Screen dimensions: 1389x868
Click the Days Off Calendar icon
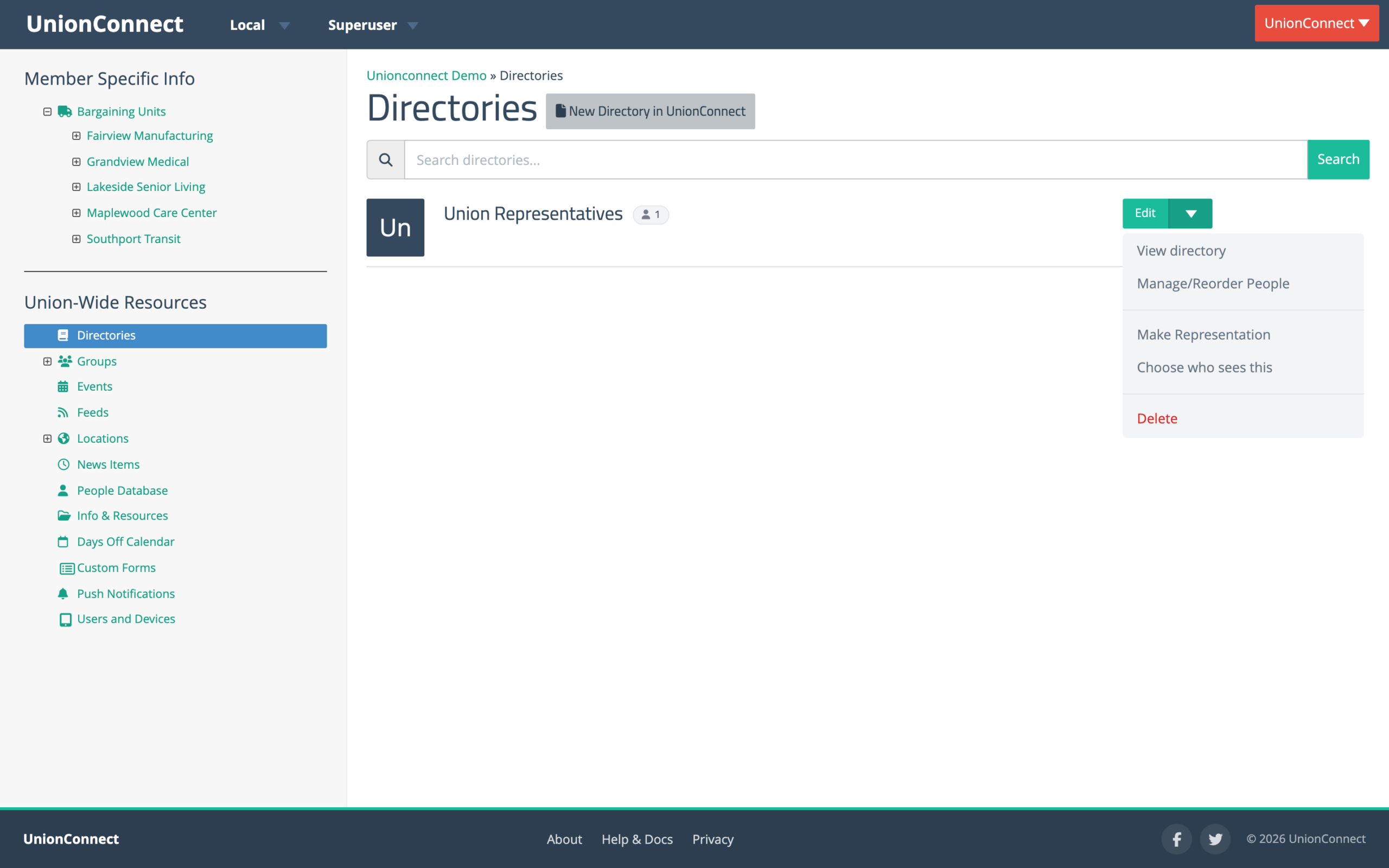pos(63,541)
